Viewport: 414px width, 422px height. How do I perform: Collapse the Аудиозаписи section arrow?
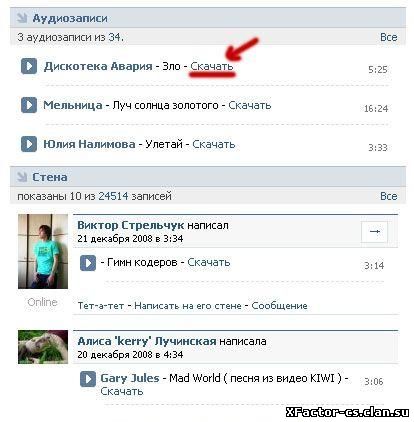[22, 18]
